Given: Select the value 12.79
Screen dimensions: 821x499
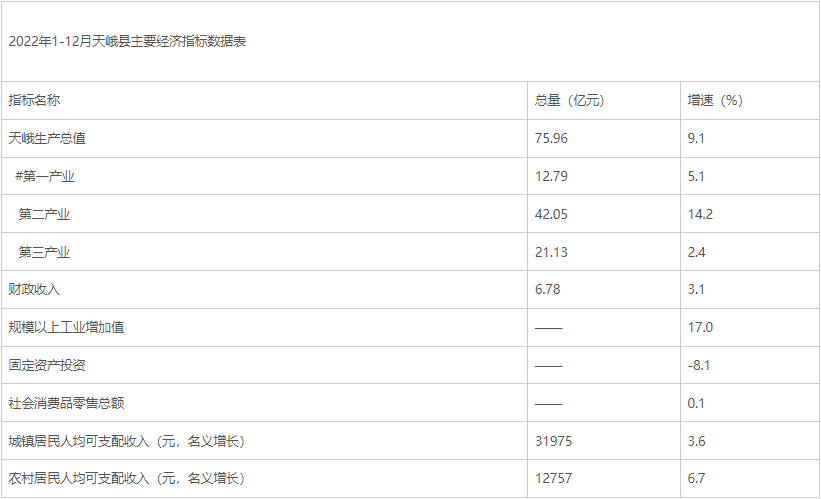Looking at the screenshot, I should 551,176.
